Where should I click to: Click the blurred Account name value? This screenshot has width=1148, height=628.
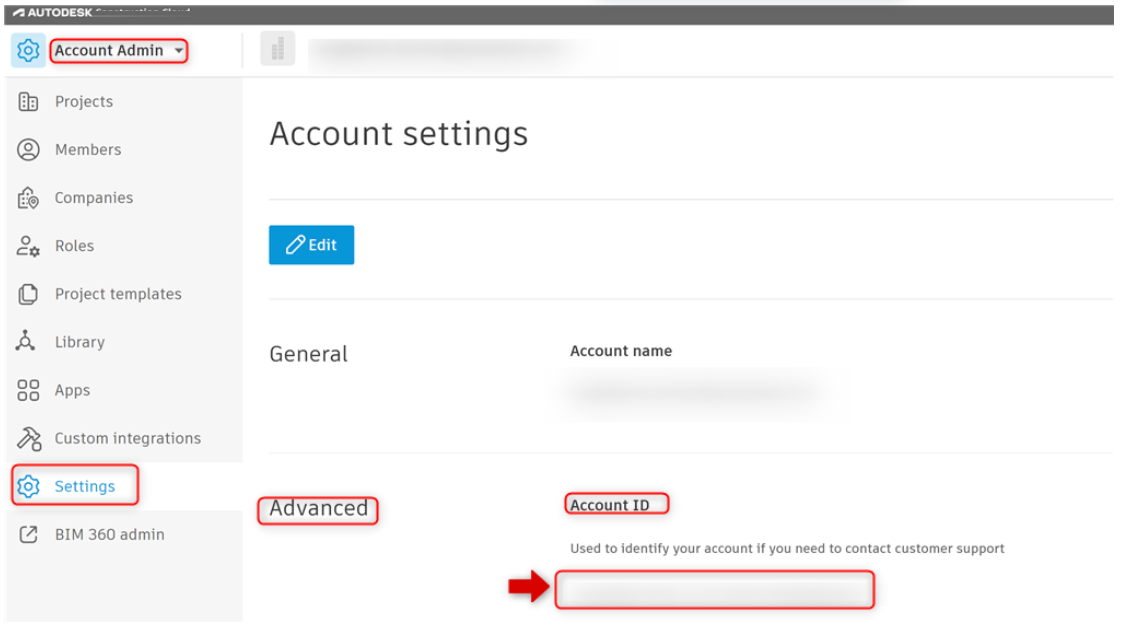(694, 391)
